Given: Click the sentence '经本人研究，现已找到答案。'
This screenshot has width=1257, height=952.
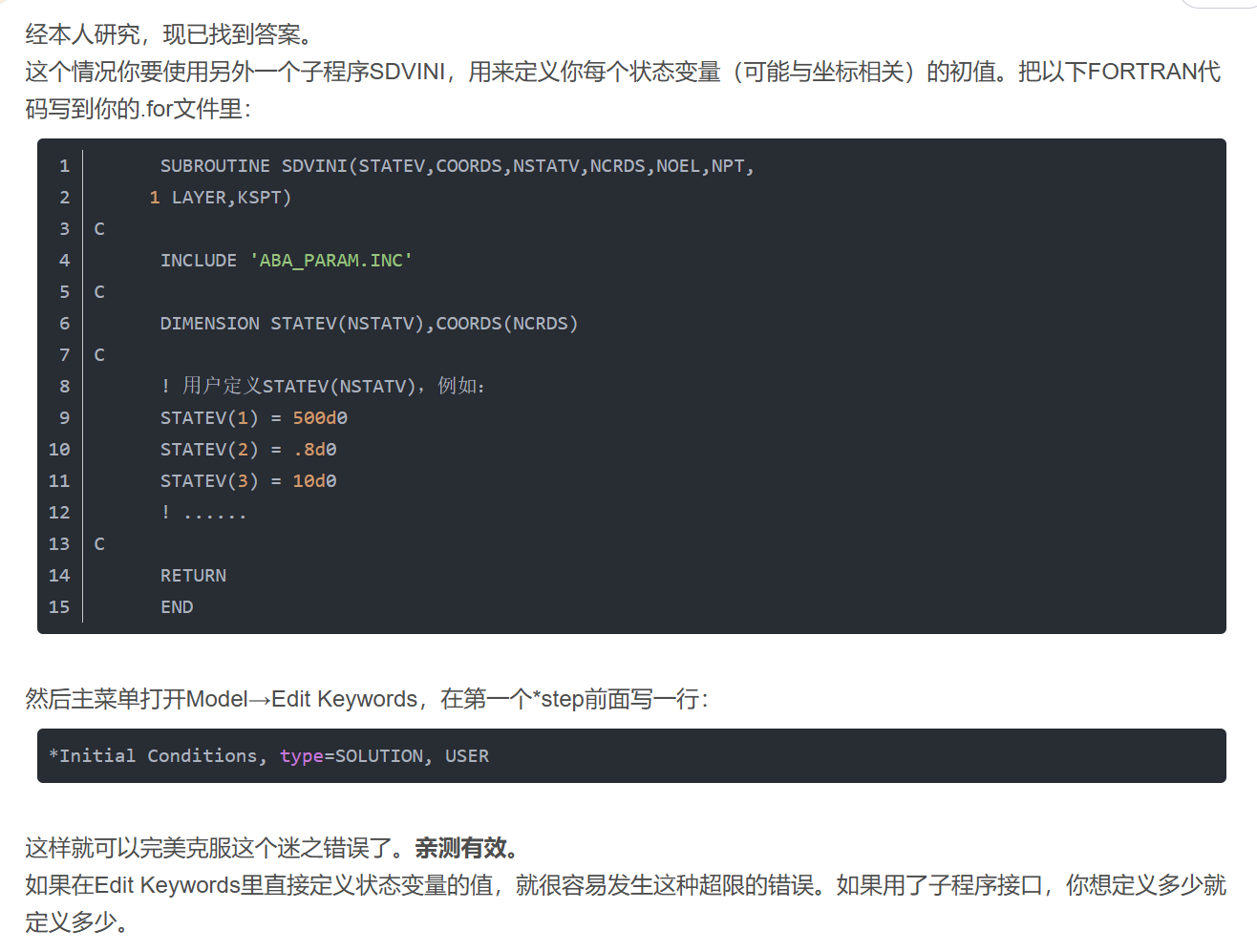Looking at the screenshot, I should [170, 35].
